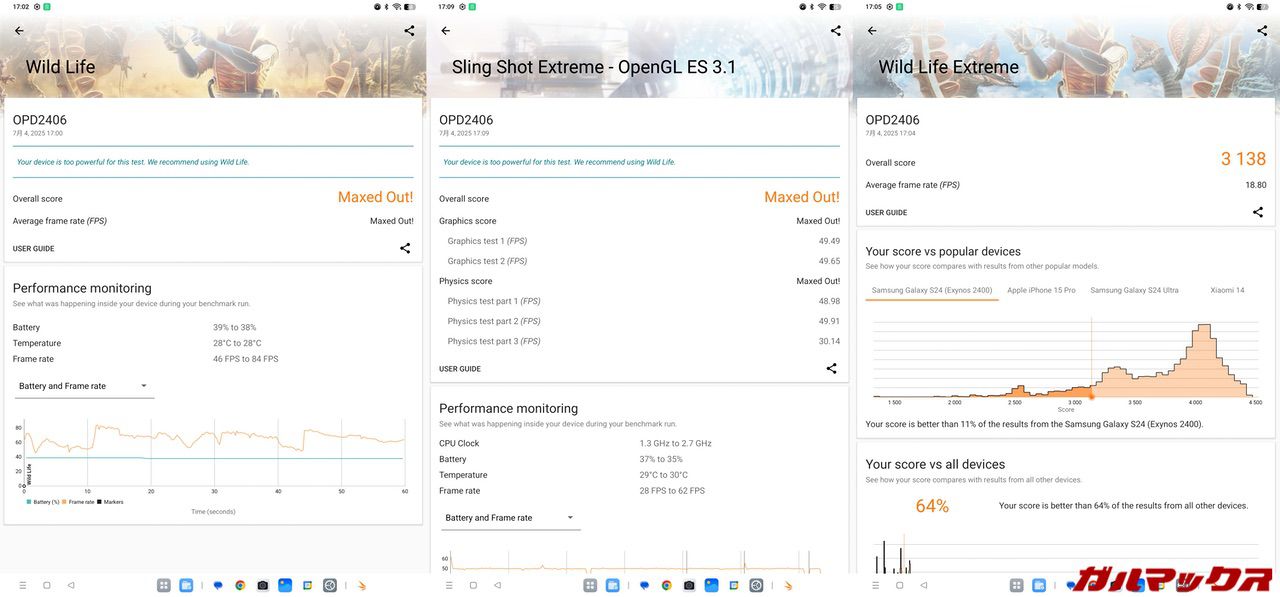
Task: Expand Battery and Frame rate dropdown in Wild Life panel
Action: 84,386
